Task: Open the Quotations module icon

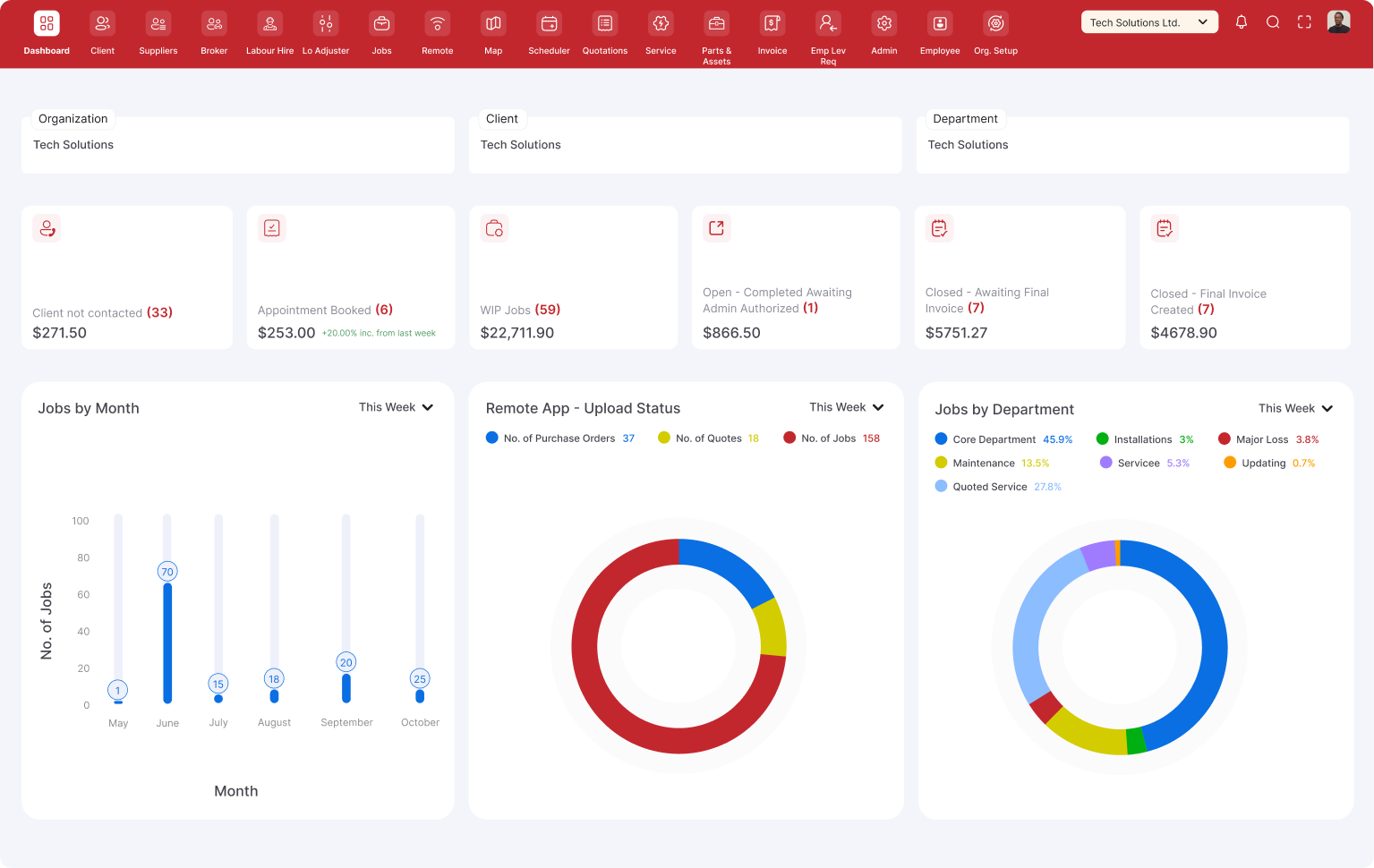Action: [x=605, y=24]
